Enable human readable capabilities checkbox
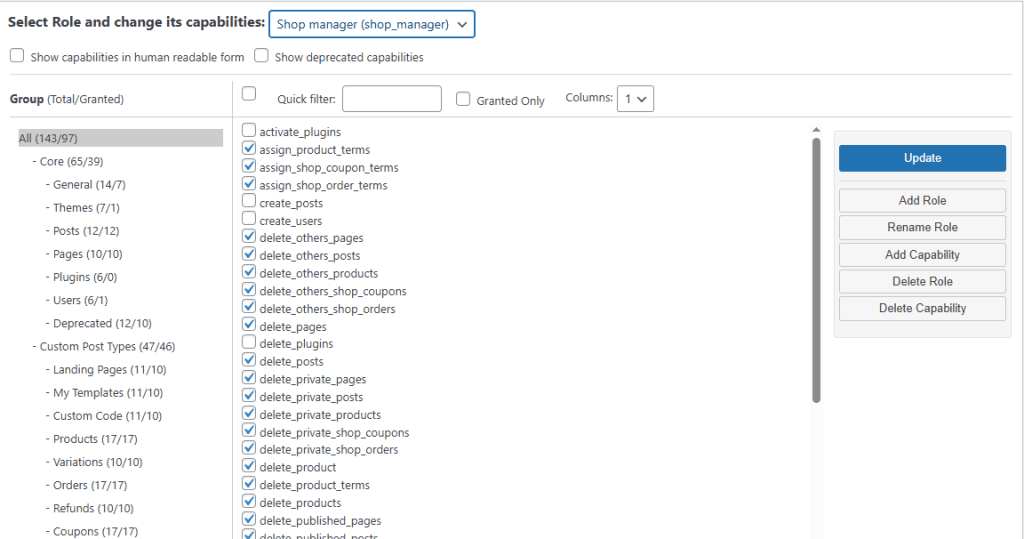The width and height of the screenshot is (1024, 539). pyautogui.click(x=17, y=56)
